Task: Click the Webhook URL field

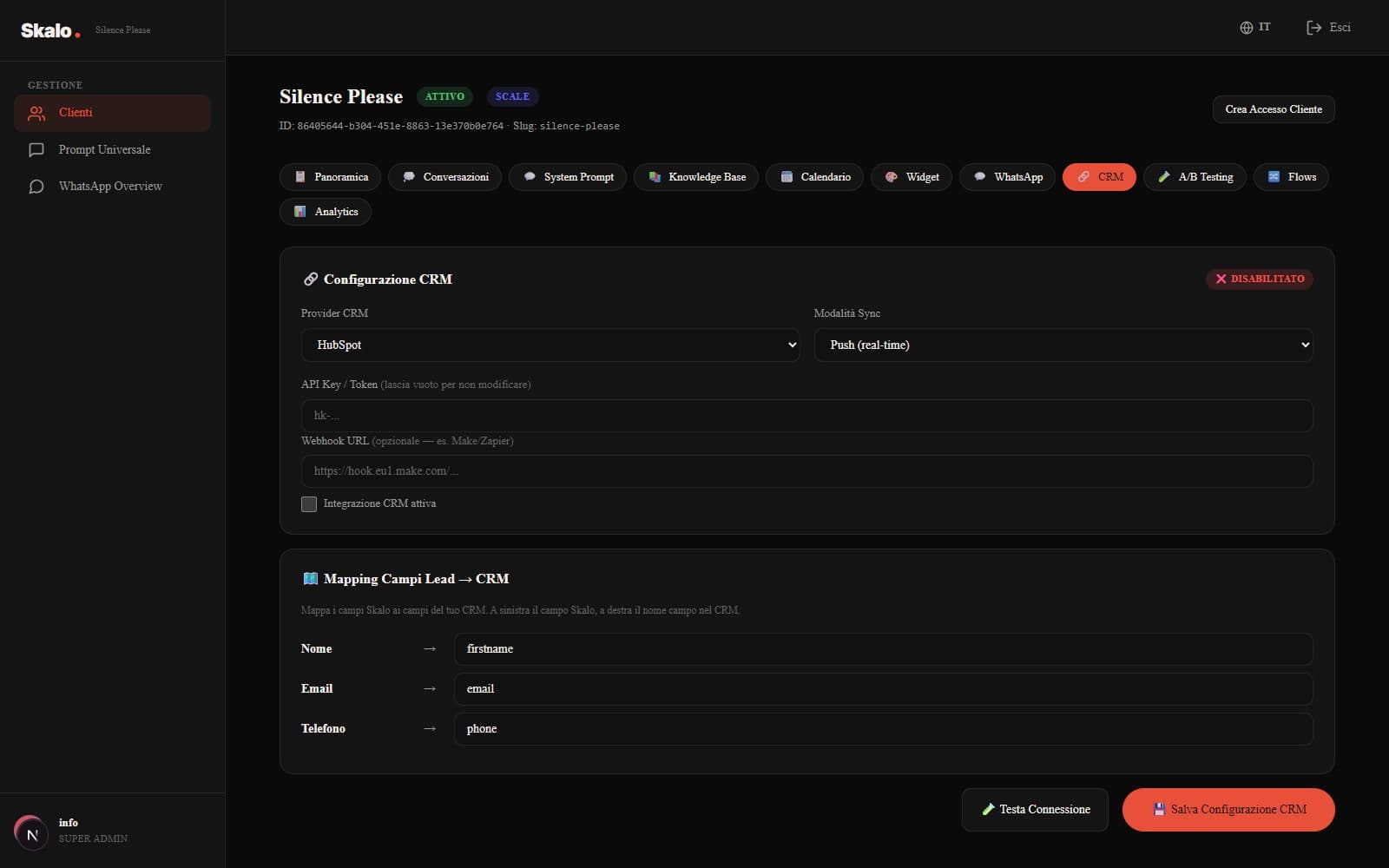Action: pyautogui.click(x=806, y=471)
